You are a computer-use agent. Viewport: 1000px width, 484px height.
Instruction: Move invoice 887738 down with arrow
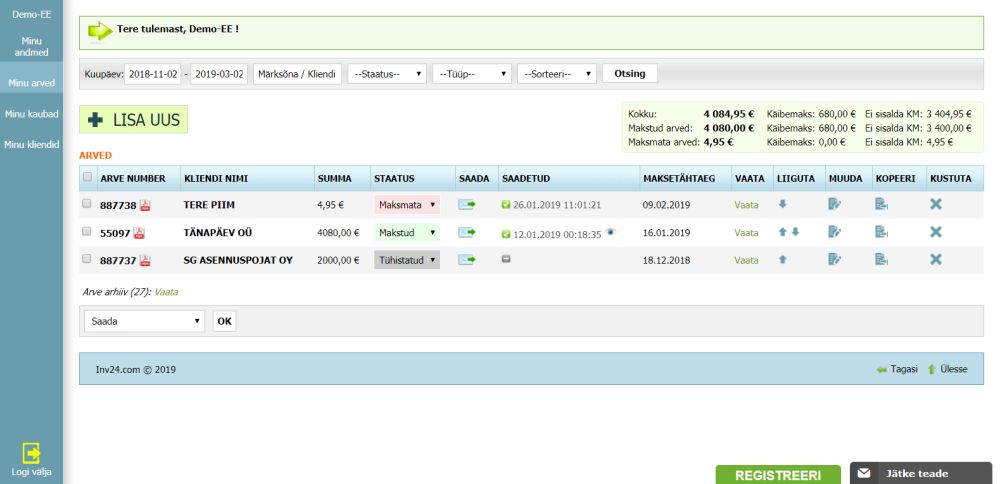[783, 204]
